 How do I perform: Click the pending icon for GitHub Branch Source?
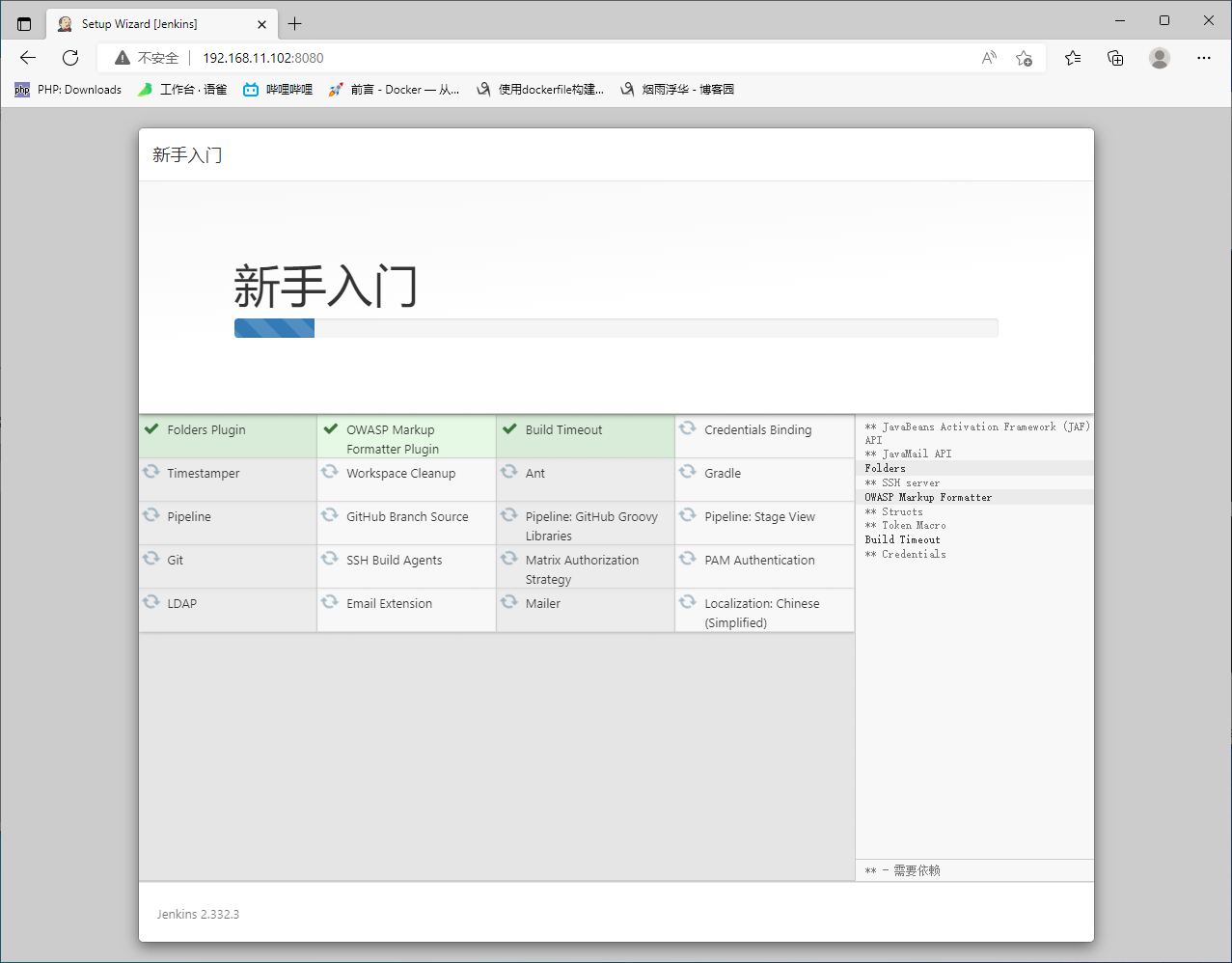(330, 515)
